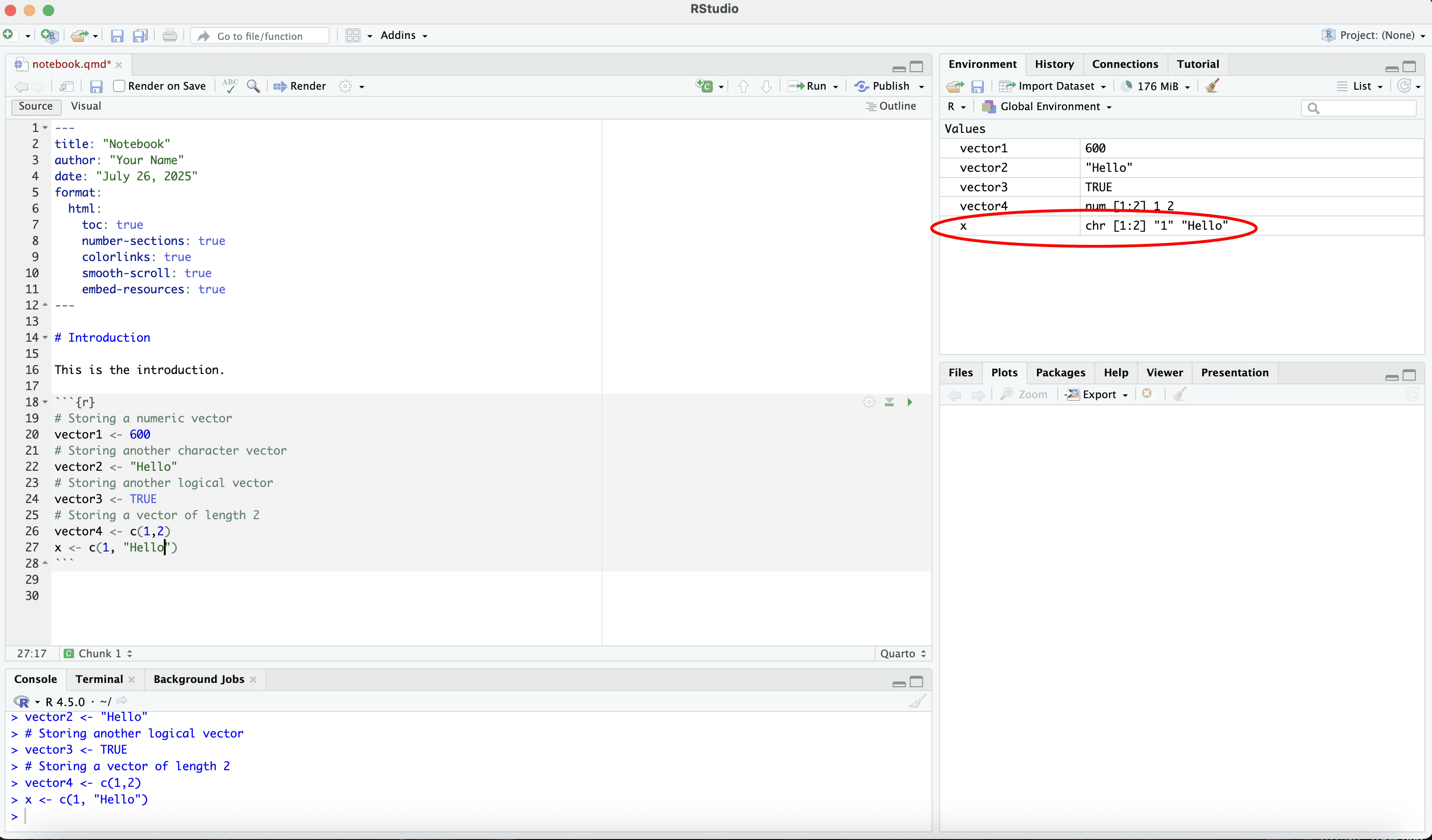Clear environment objects with the broom icon

tap(1212, 86)
